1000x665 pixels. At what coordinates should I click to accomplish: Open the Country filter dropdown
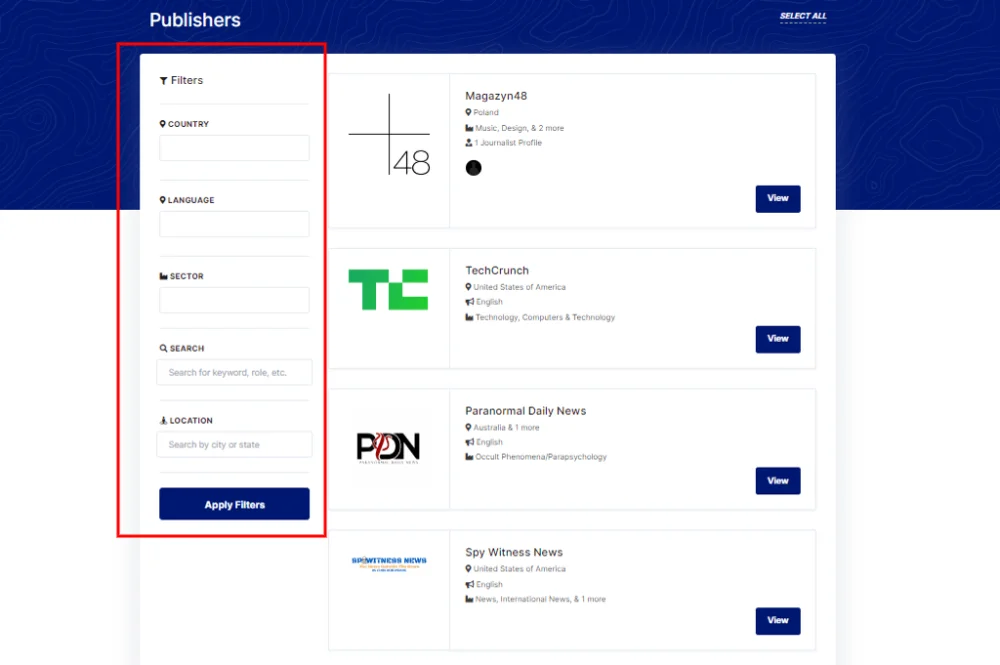(x=234, y=148)
